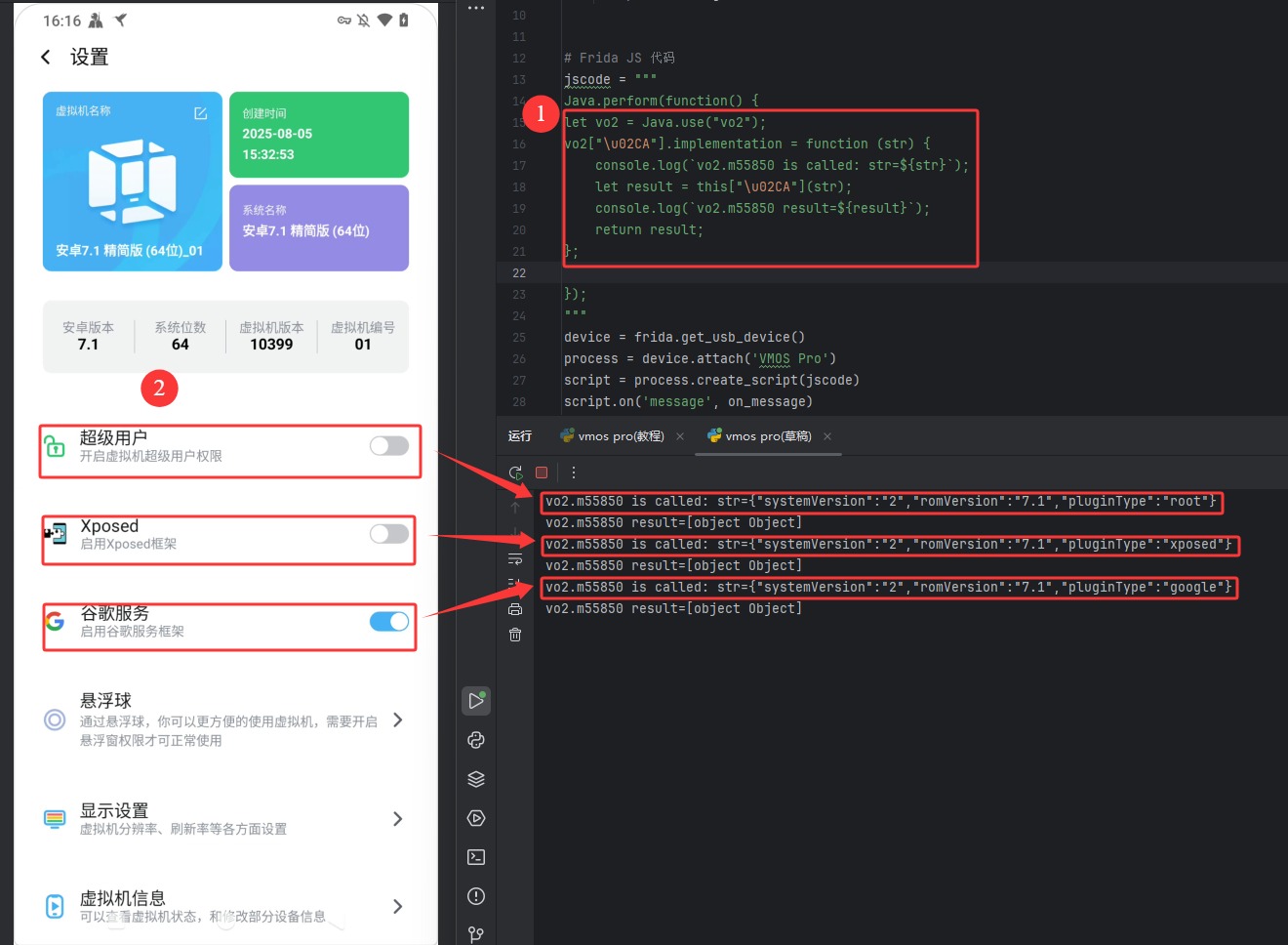Select the 悬浮球 title text
This screenshot has width=1288, height=945.
point(105,701)
